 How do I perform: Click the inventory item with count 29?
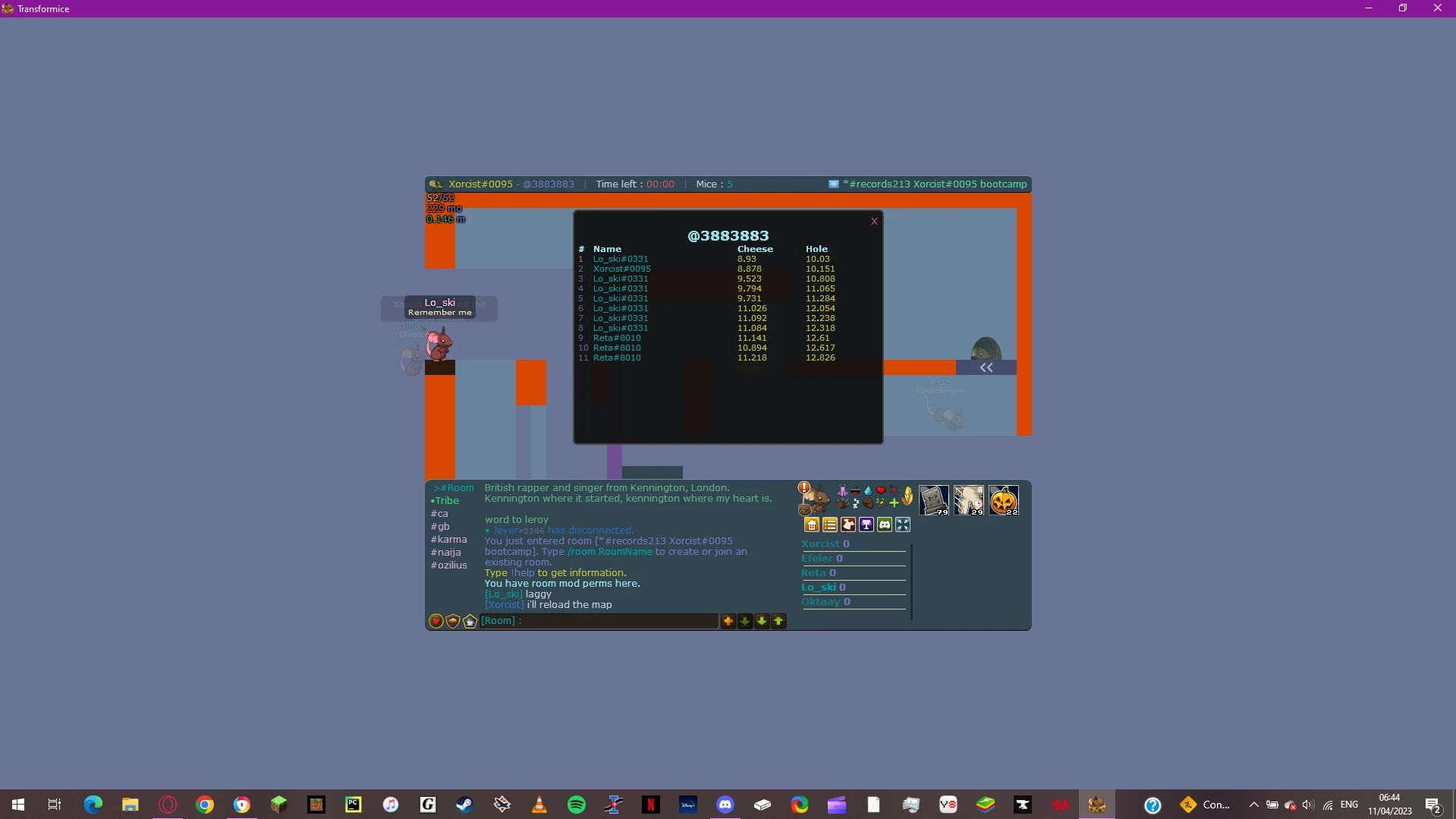(969, 501)
